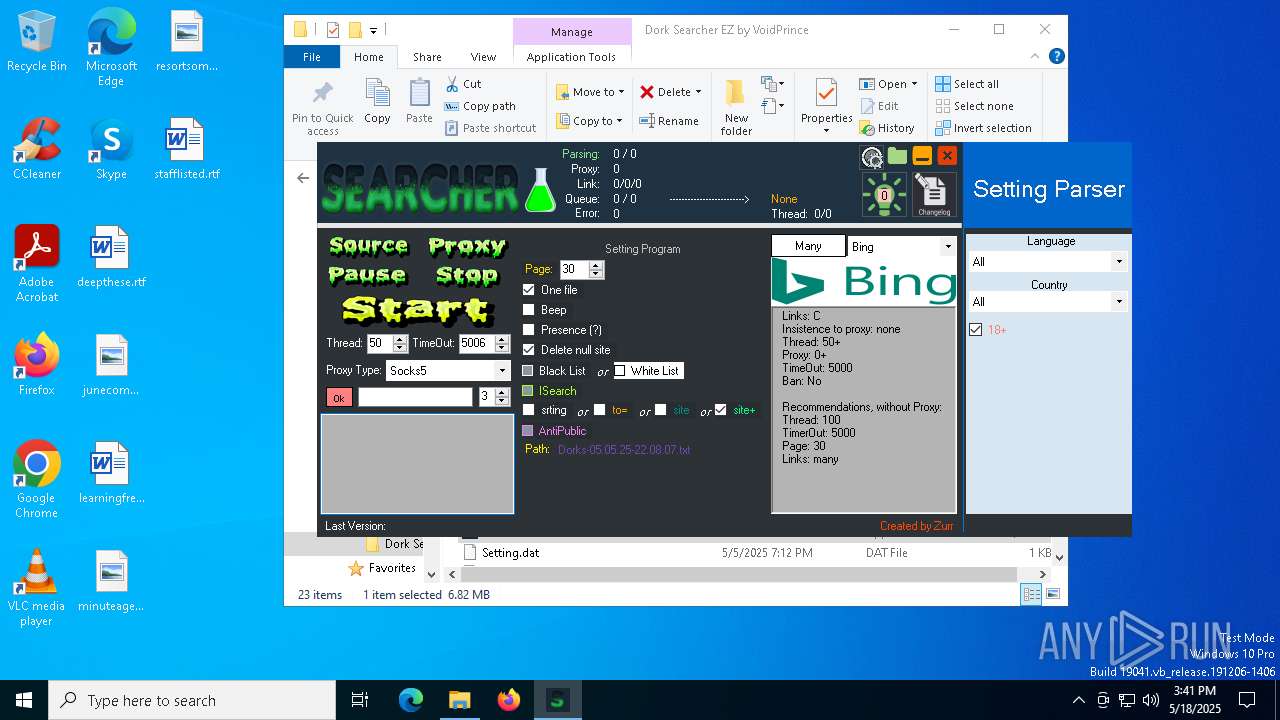Enable the Presence (?) checkbox

pyautogui.click(x=529, y=330)
